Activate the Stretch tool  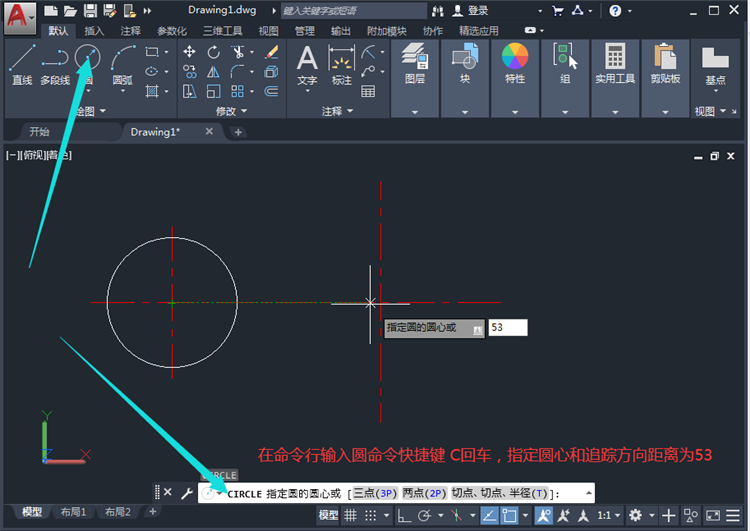tap(189, 91)
